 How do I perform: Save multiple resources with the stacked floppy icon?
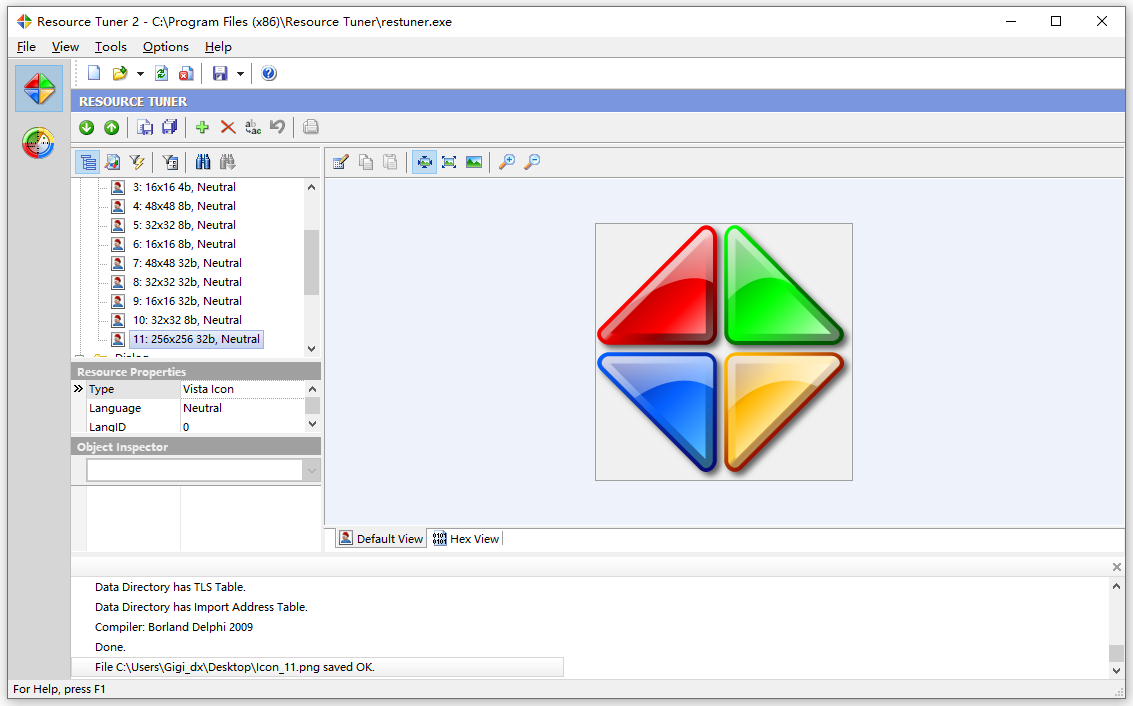(x=170, y=127)
